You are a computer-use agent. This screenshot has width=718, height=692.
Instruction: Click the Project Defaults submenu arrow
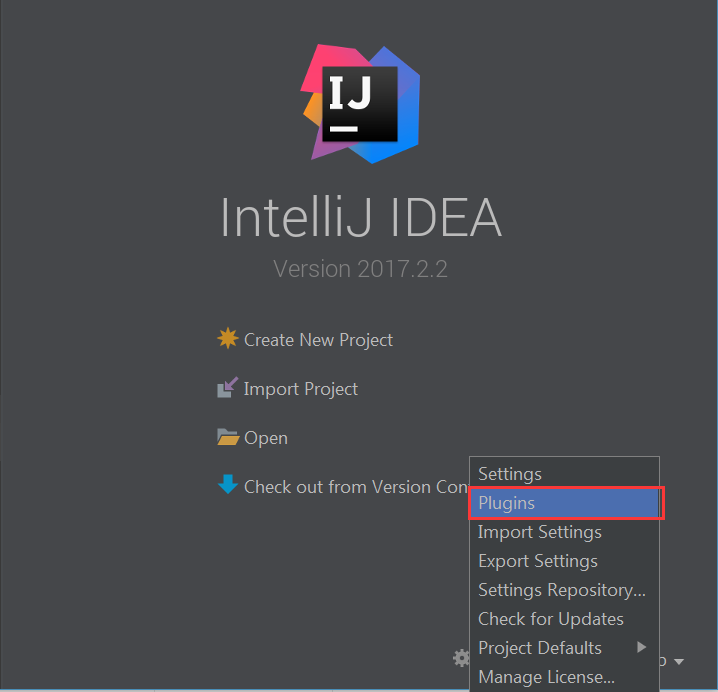(642, 647)
